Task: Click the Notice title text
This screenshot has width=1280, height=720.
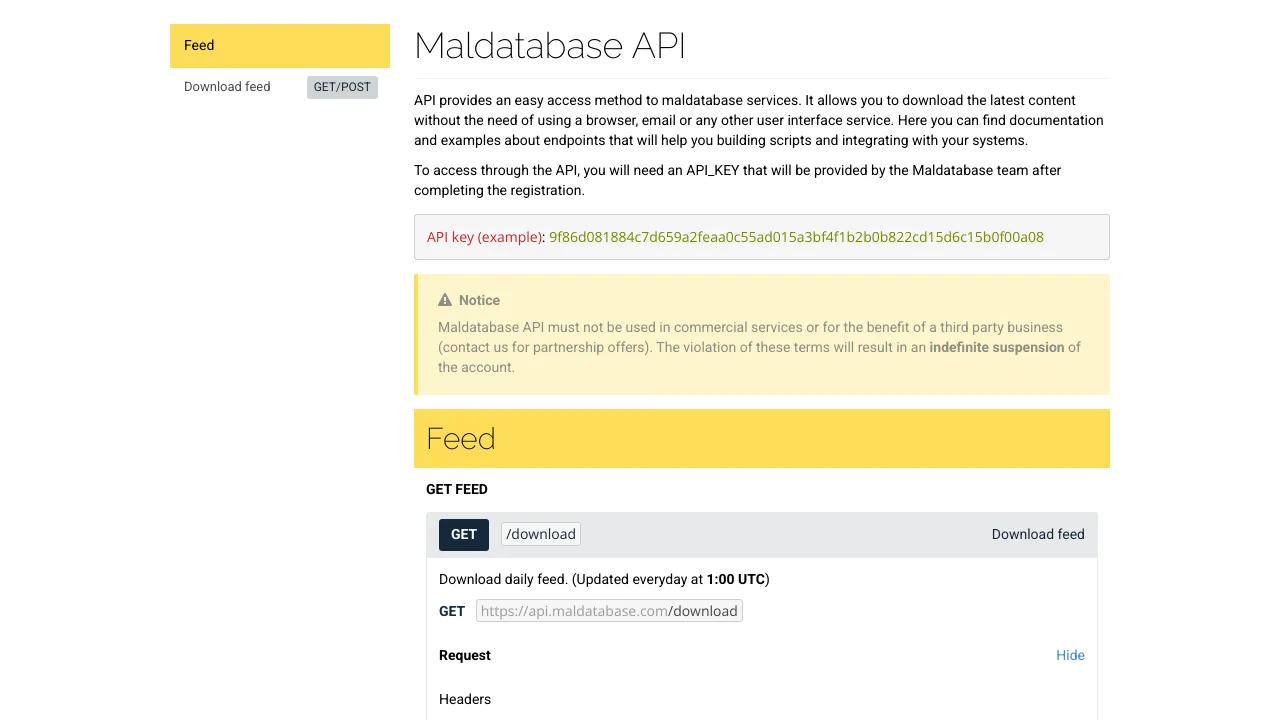Action: pos(479,300)
